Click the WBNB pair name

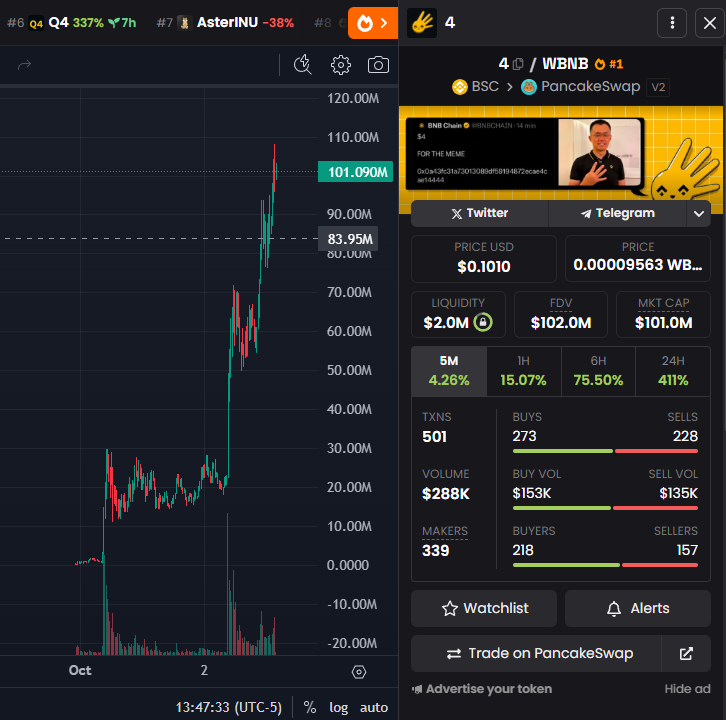(565, 63)
